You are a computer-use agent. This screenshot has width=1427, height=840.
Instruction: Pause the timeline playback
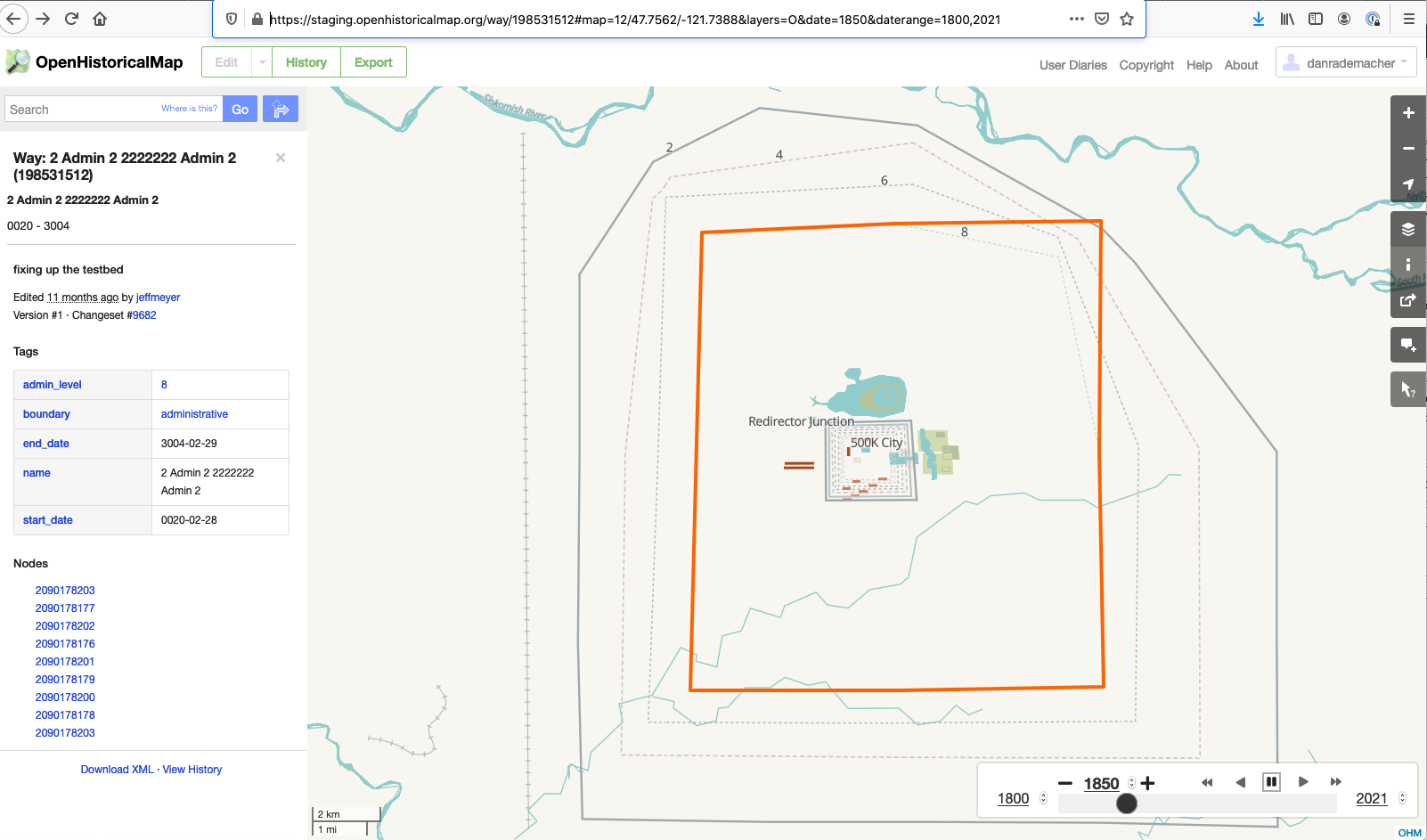1272,781
